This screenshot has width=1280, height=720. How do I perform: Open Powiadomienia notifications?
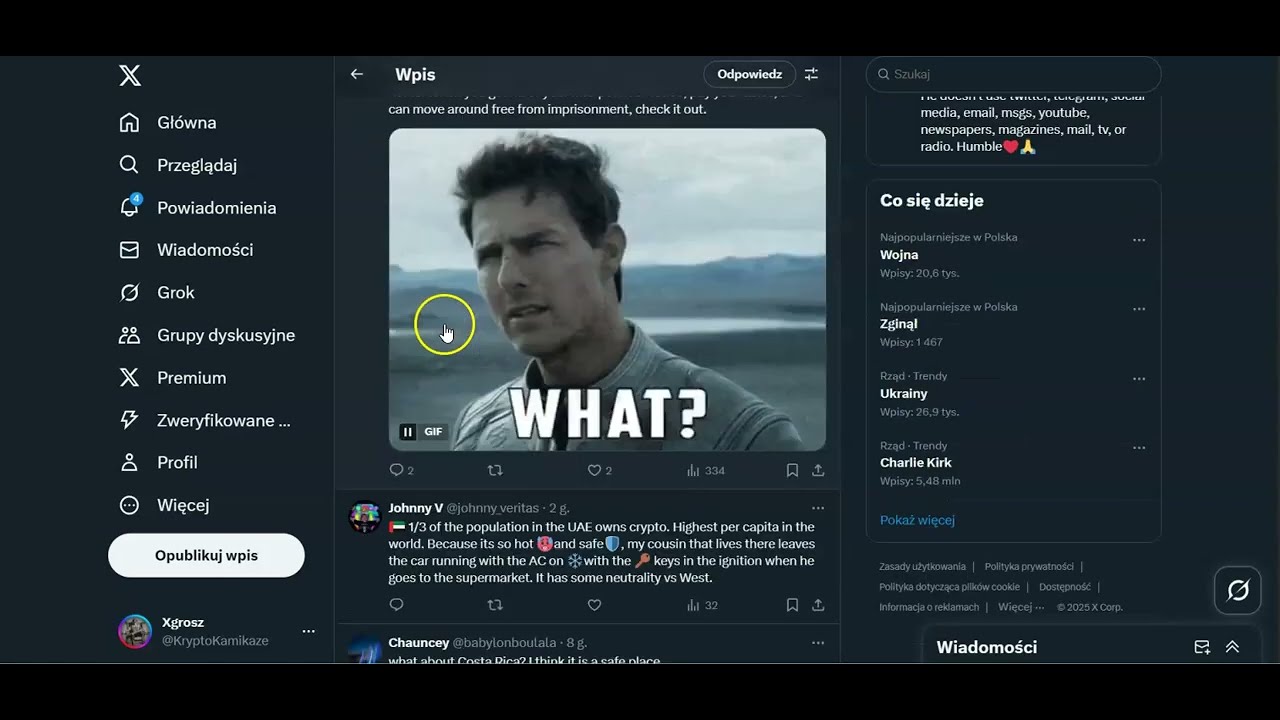[x=197, y=208]
